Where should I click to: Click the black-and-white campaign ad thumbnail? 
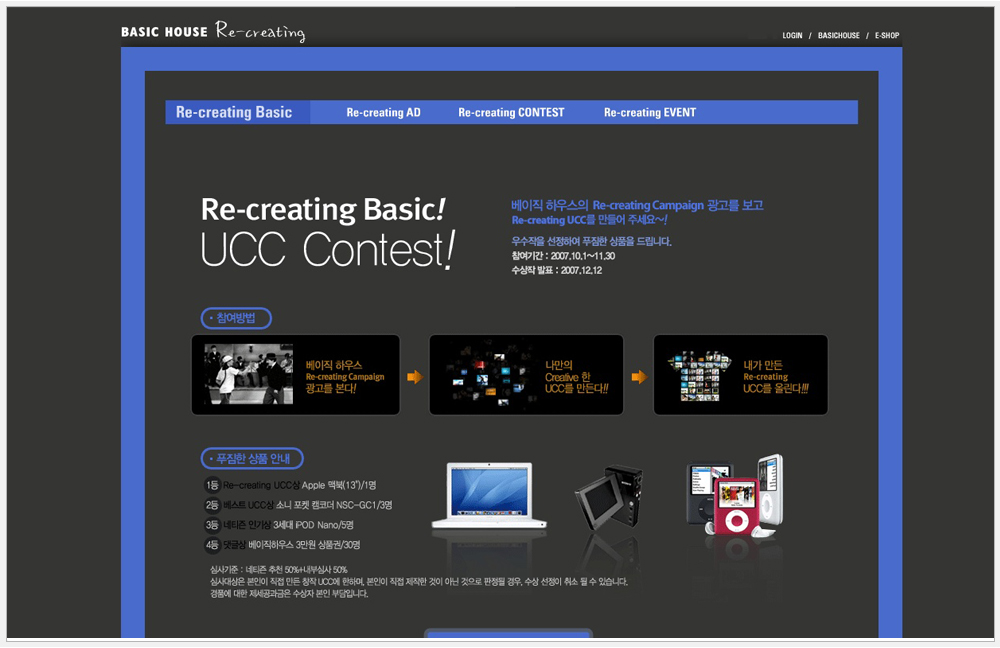coord(248,374)
